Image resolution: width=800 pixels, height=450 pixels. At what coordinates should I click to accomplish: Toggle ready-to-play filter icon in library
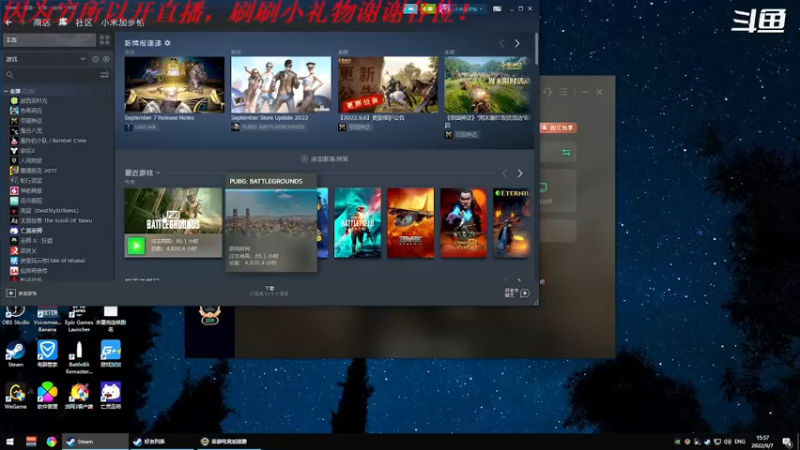point(106,59)
